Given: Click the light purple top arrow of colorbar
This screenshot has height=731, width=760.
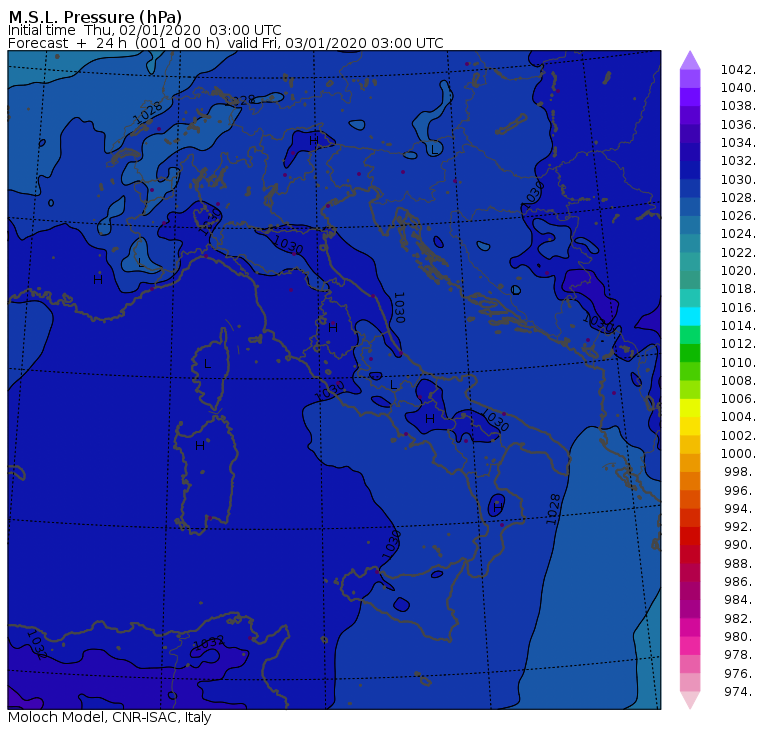Looking at the screenshot, I should 690,61.
